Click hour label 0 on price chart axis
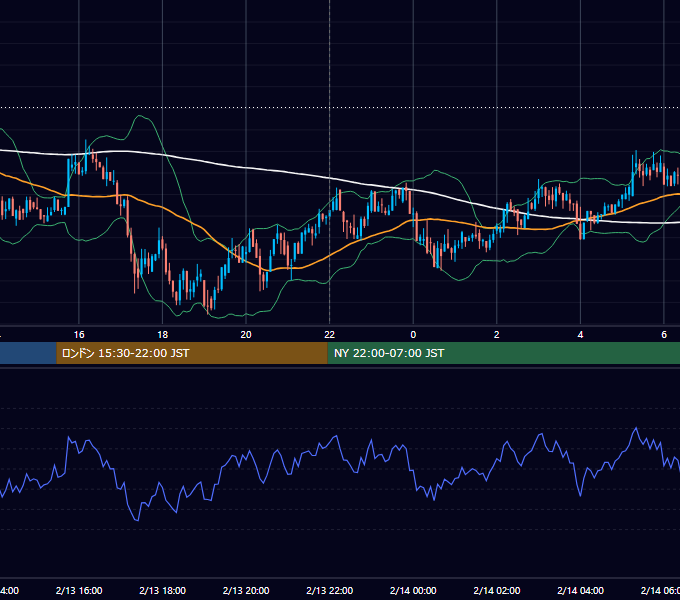 [x=413, y=335]
